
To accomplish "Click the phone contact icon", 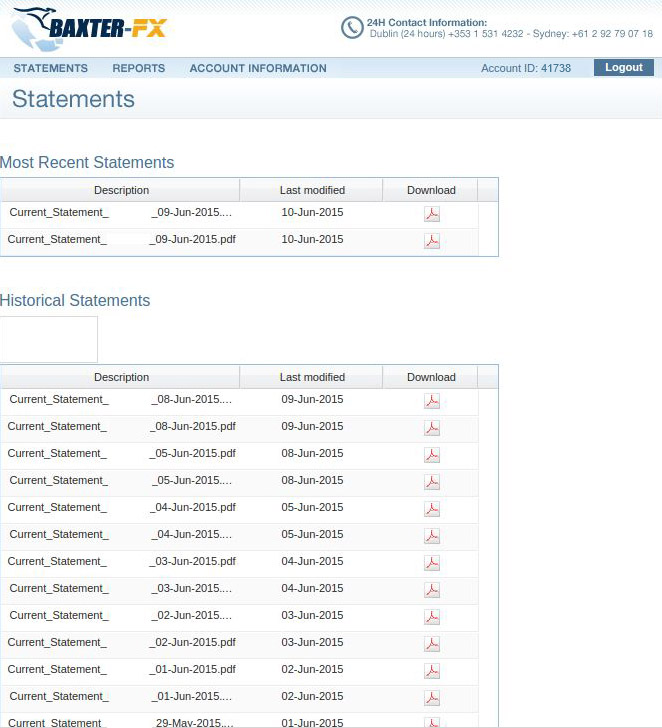I will coord(352,28).
